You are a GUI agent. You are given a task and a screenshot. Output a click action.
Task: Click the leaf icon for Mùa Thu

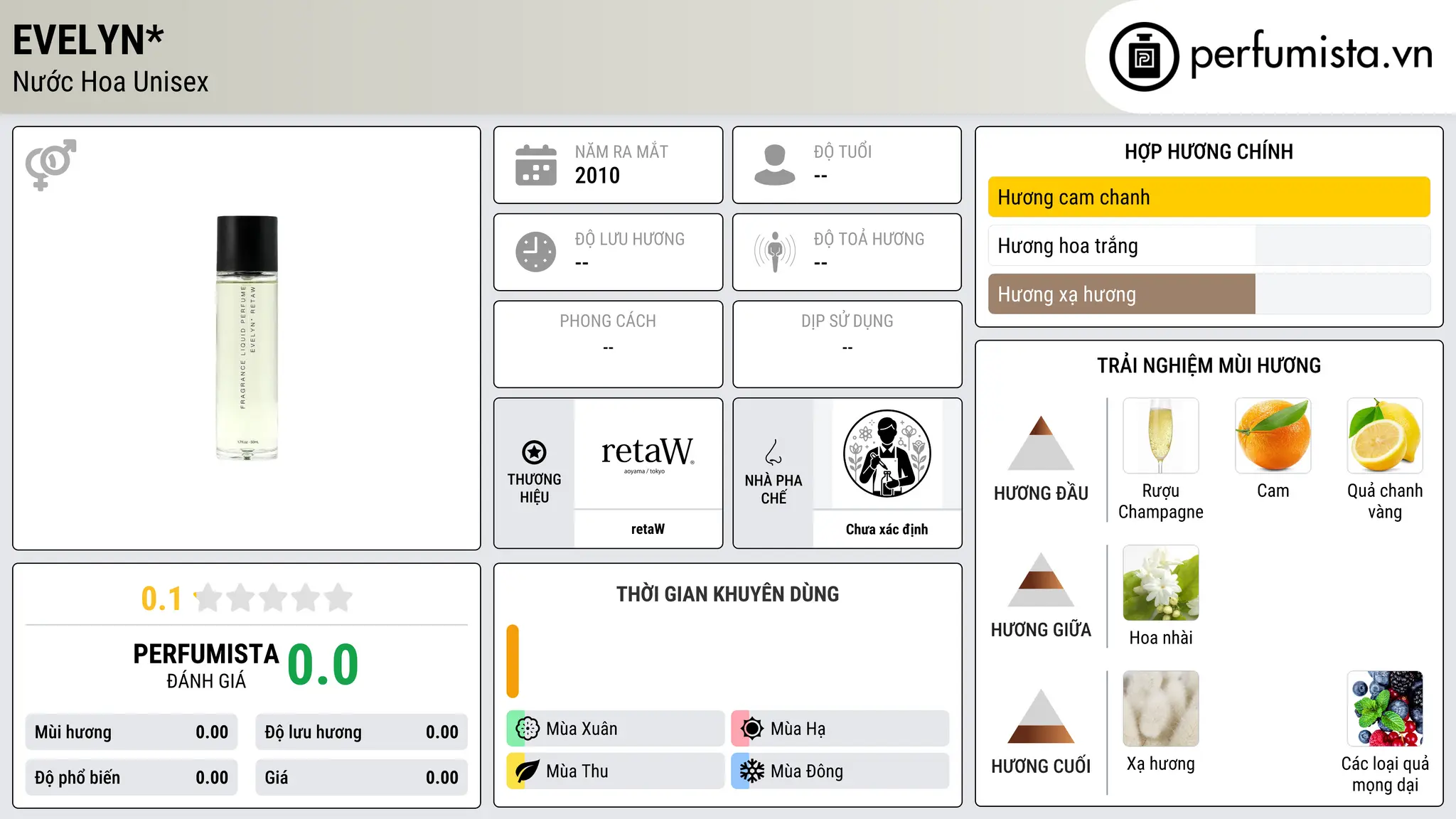(527, 771)
